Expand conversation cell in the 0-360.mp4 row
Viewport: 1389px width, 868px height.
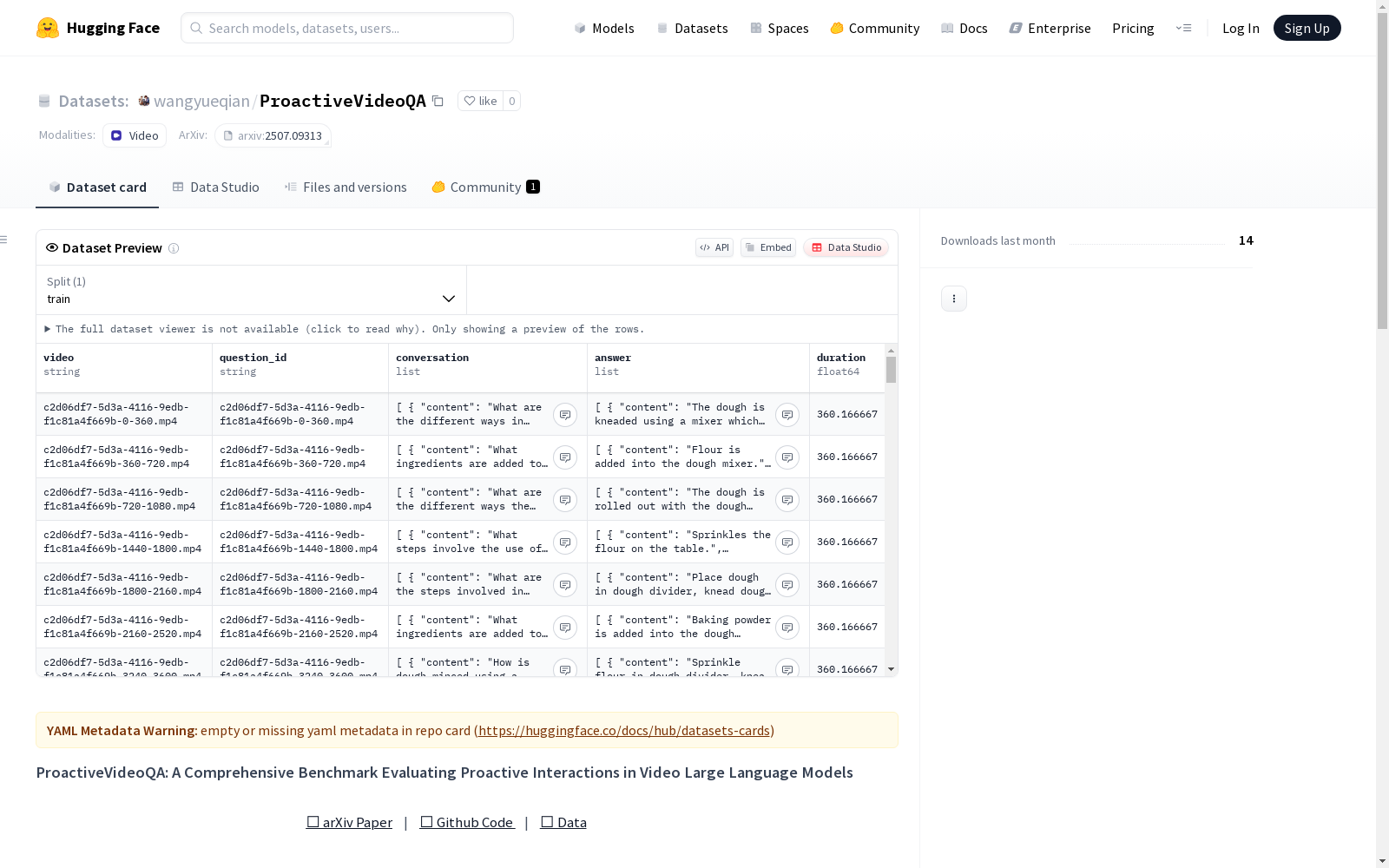(x=565, y=415)
